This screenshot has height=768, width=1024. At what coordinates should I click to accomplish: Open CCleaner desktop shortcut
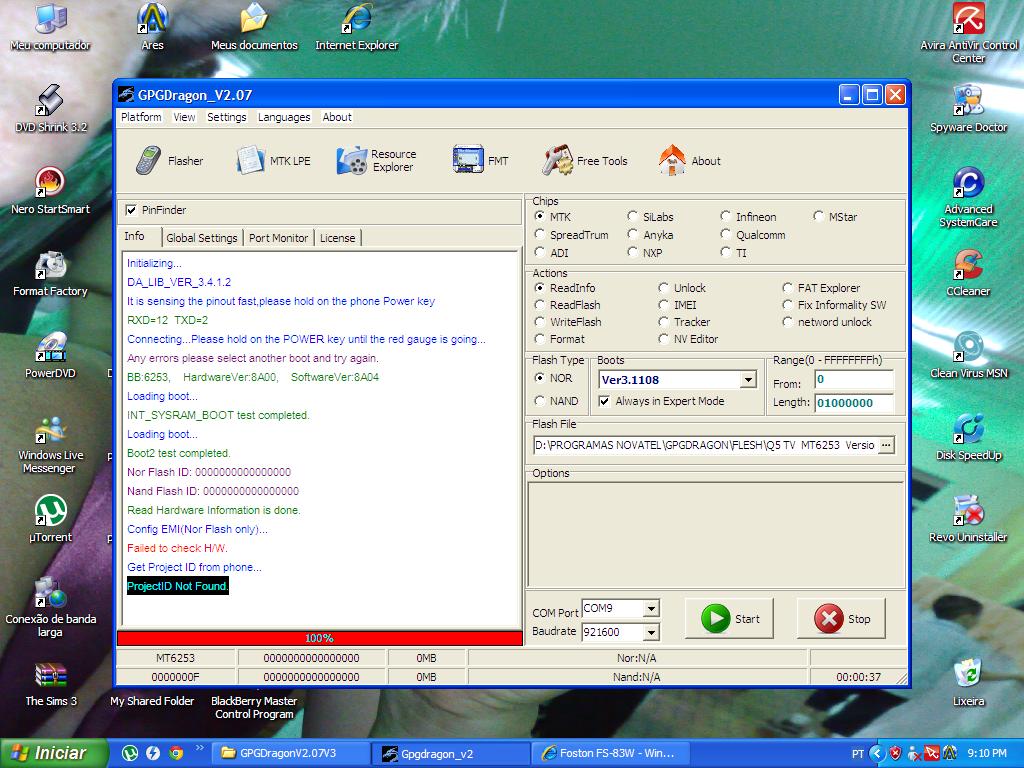pos(968,274)
